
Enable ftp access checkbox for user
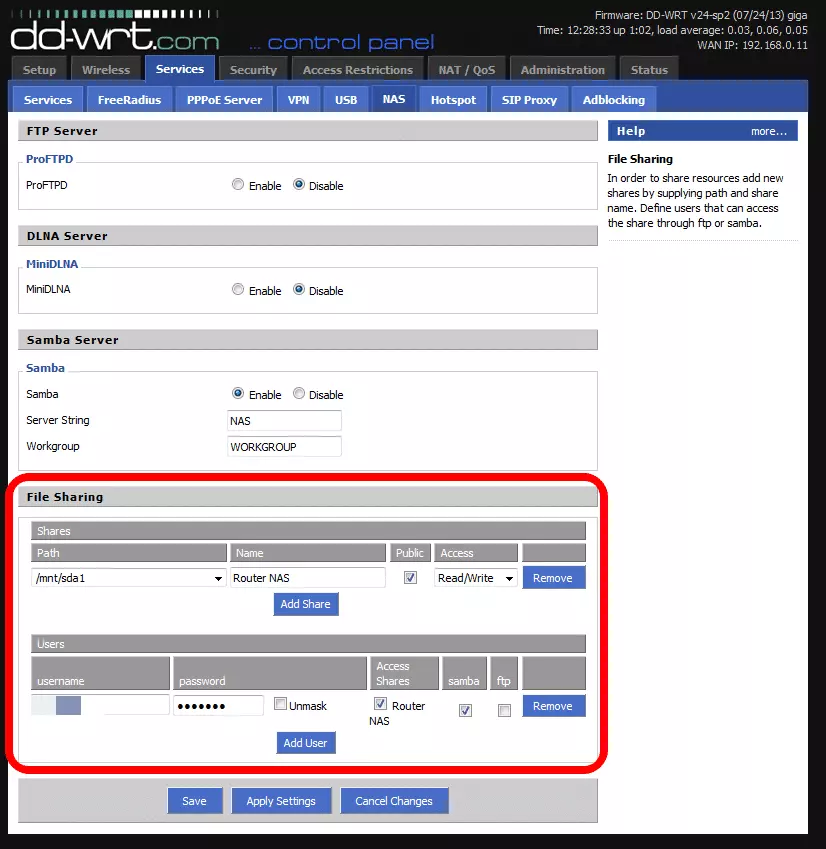point(504,710)
